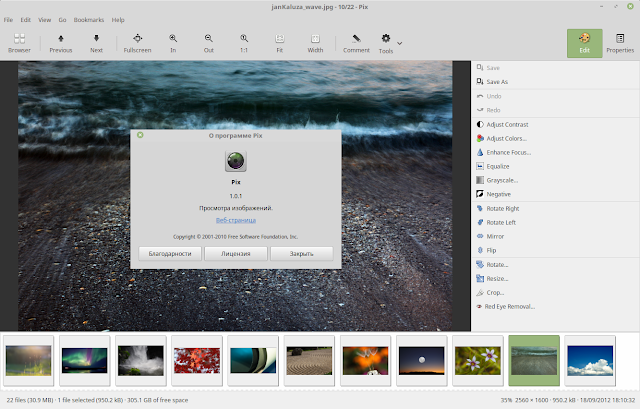Flip the image

pyautogui.click(x=555, y=250)
